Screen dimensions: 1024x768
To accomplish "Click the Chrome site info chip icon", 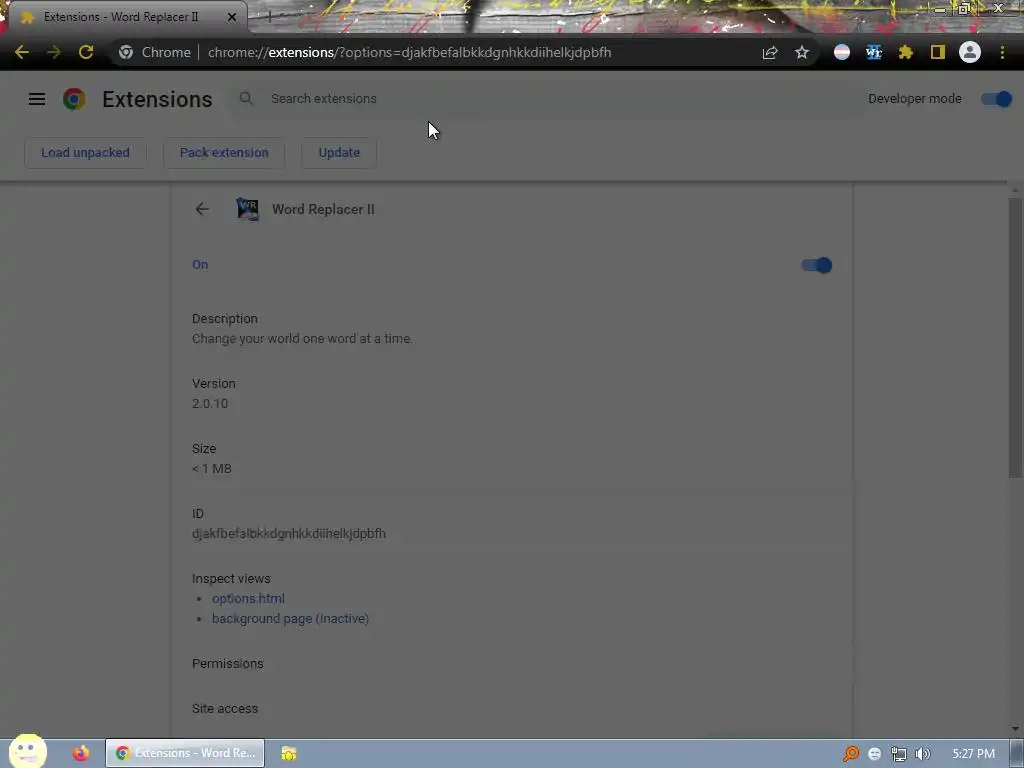I will 126,52.
